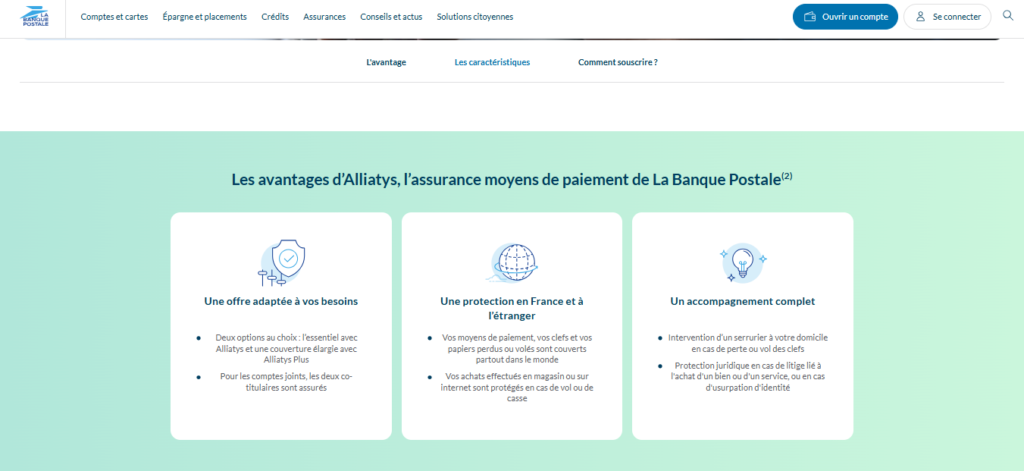Open the Épargne et placements menu
The height and width of the screenshot is (471, 1024).
pos(204,17)
